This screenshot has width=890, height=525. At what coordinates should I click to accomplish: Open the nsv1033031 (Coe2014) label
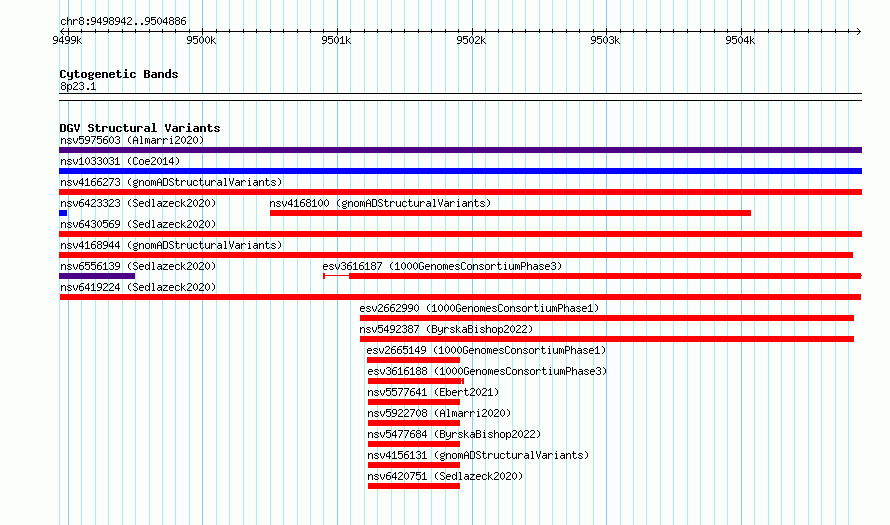click(x=120, y=161)
